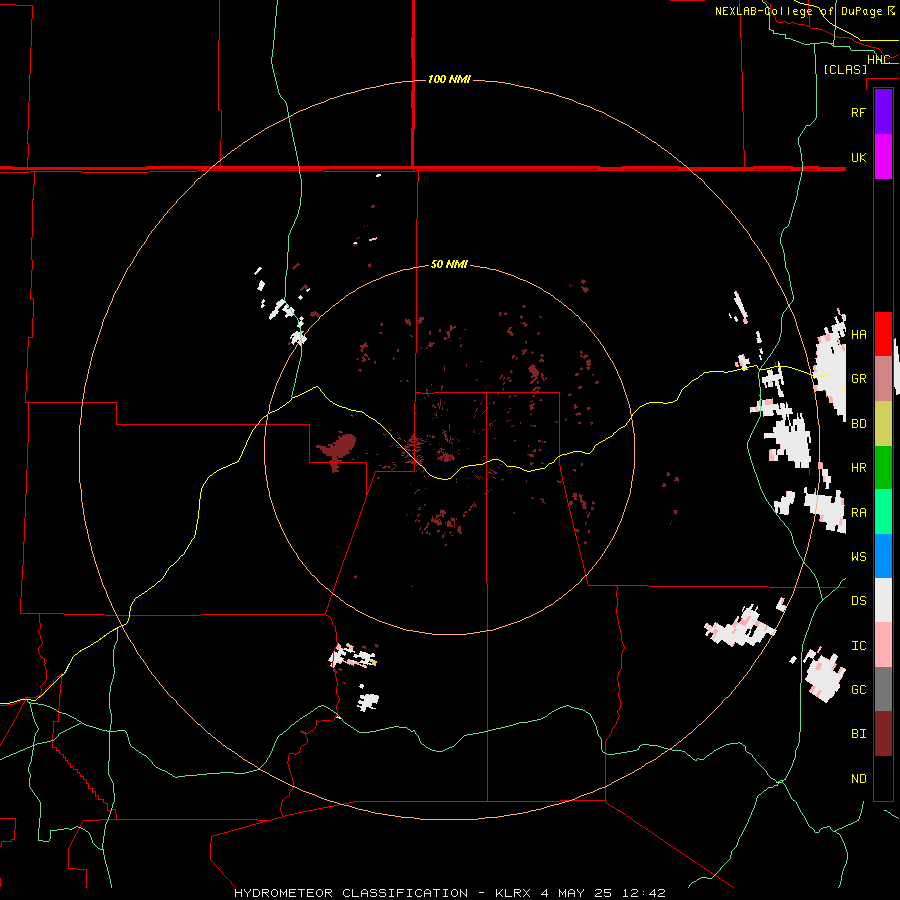
Task: Click the '50 NMI' range ring label
Action: [x=449, y=264]
